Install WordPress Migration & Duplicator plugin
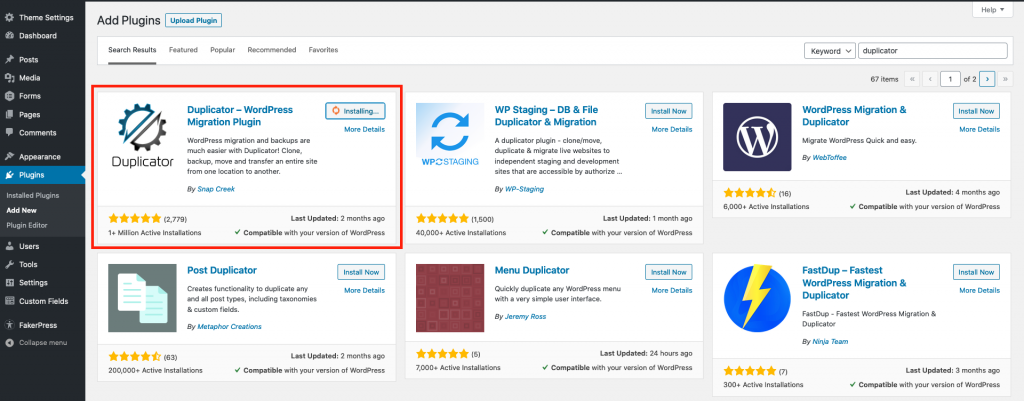The height and width of the screenshot is (401, 1024). coord(976,111)
